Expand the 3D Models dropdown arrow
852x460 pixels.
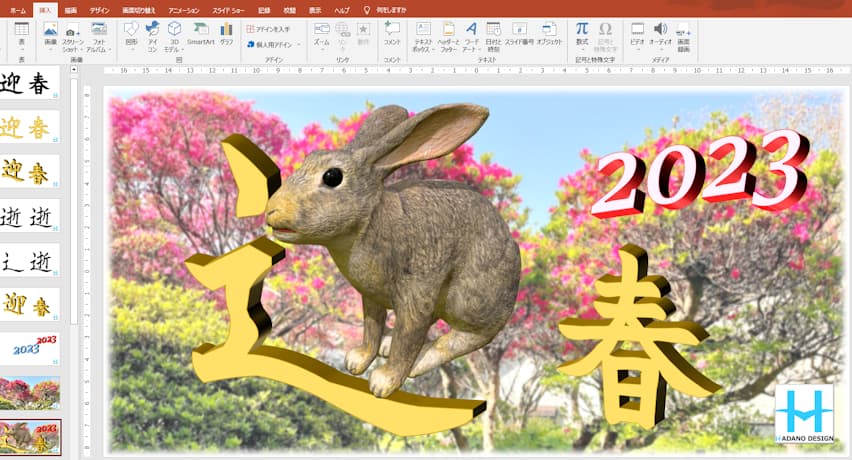183,49
